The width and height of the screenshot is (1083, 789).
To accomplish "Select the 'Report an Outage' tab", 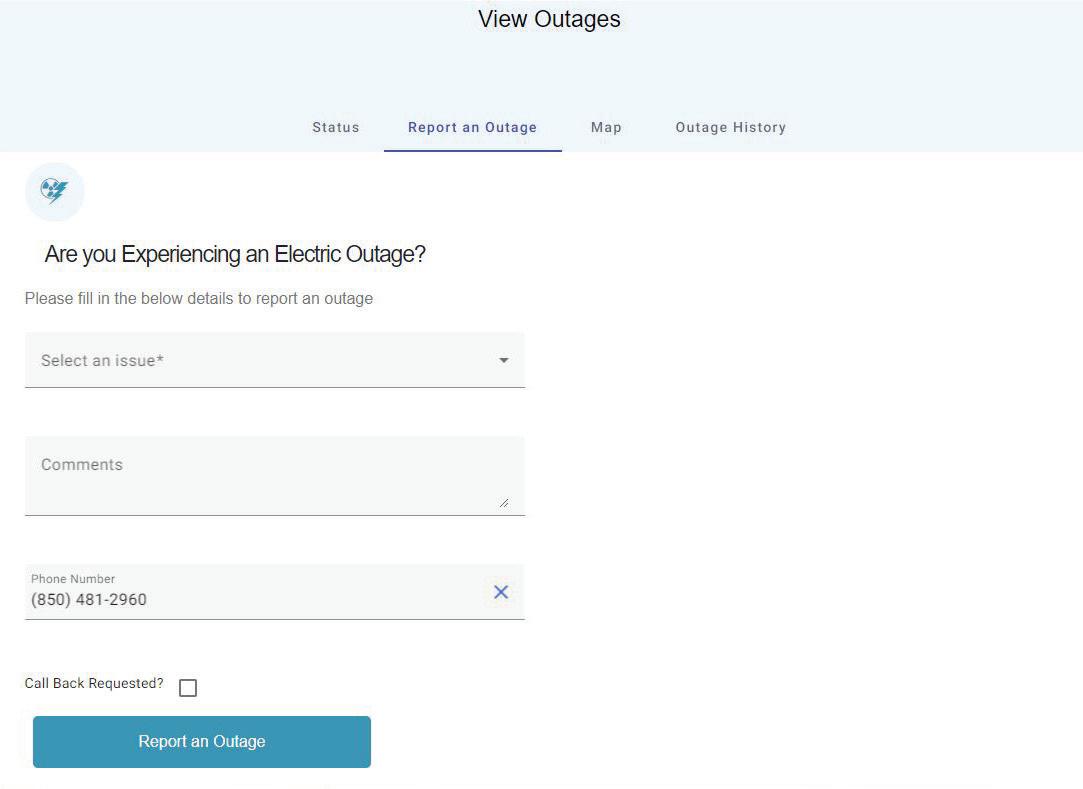I will (472, 127).
